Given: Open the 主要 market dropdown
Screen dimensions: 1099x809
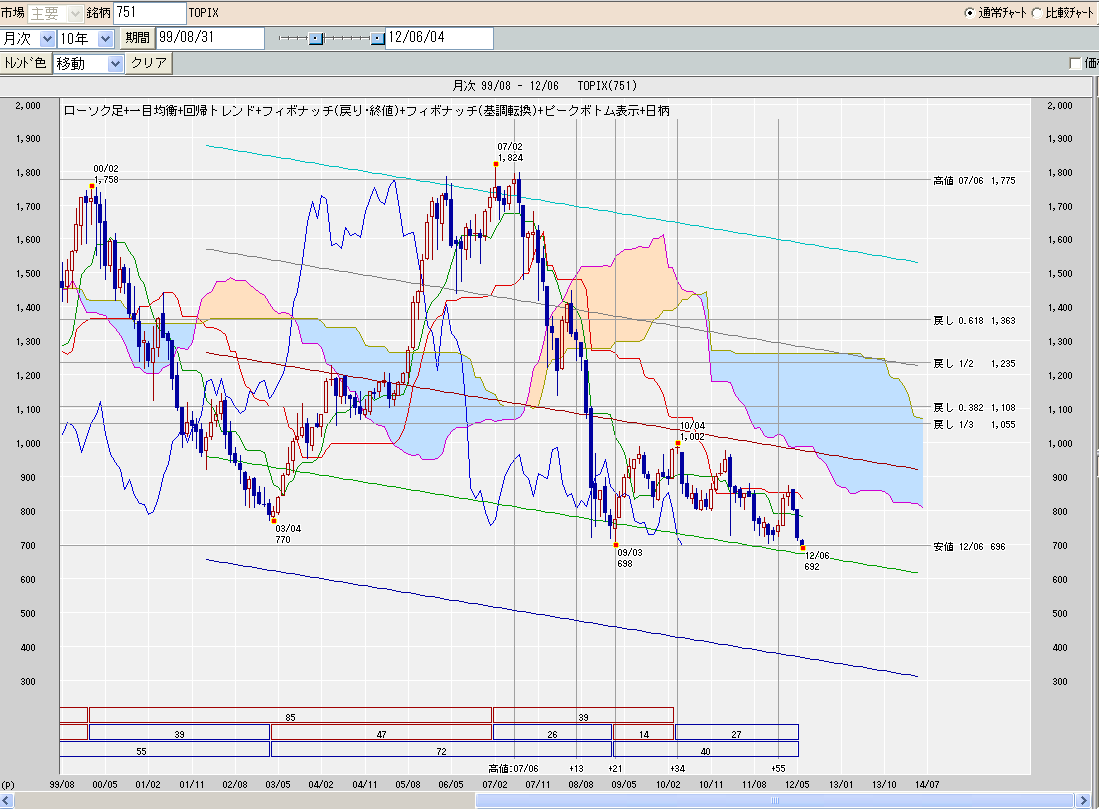Looking at the screenshot, I should [55, 13].
